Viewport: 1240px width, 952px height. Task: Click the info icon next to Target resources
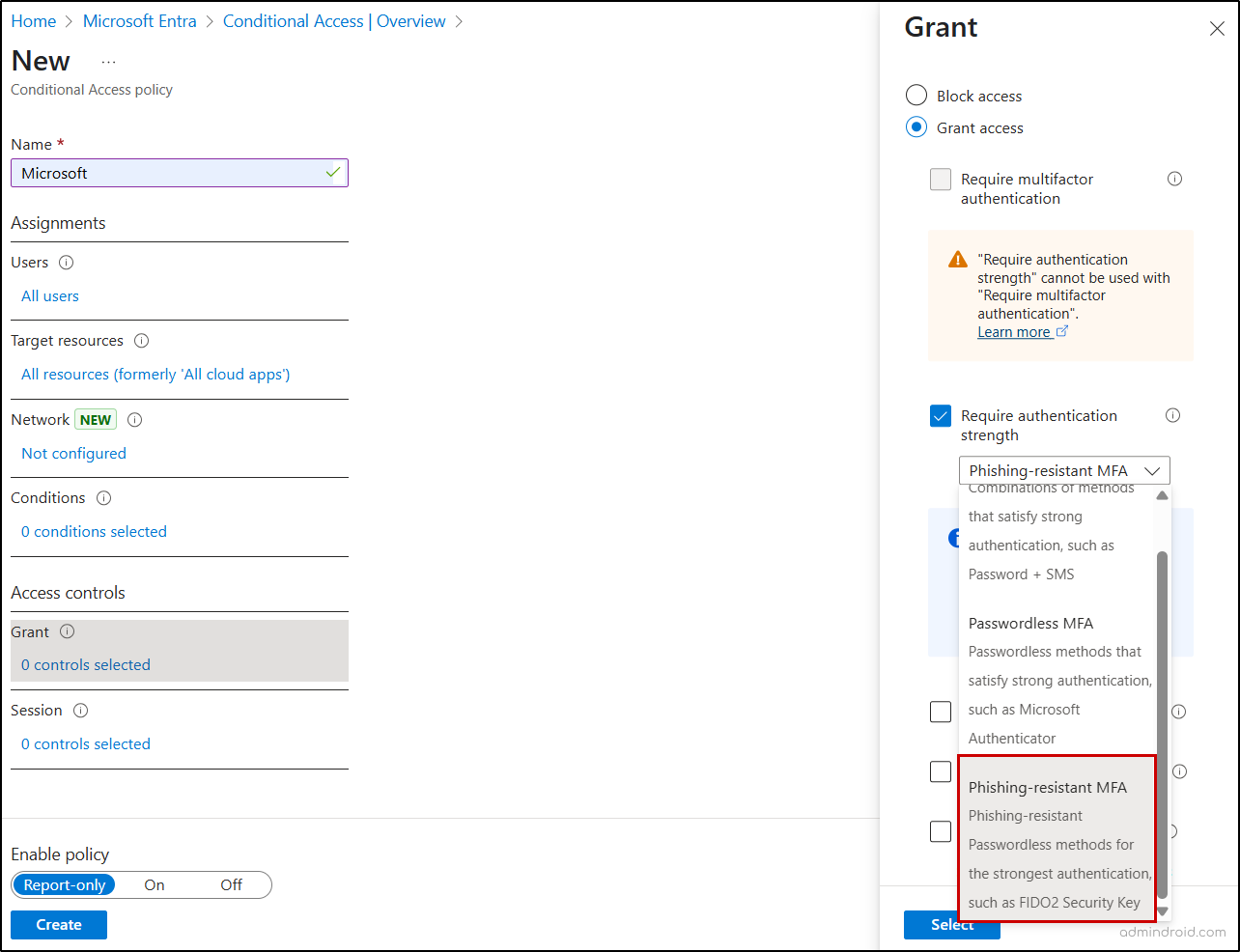[x=141, y=341]
